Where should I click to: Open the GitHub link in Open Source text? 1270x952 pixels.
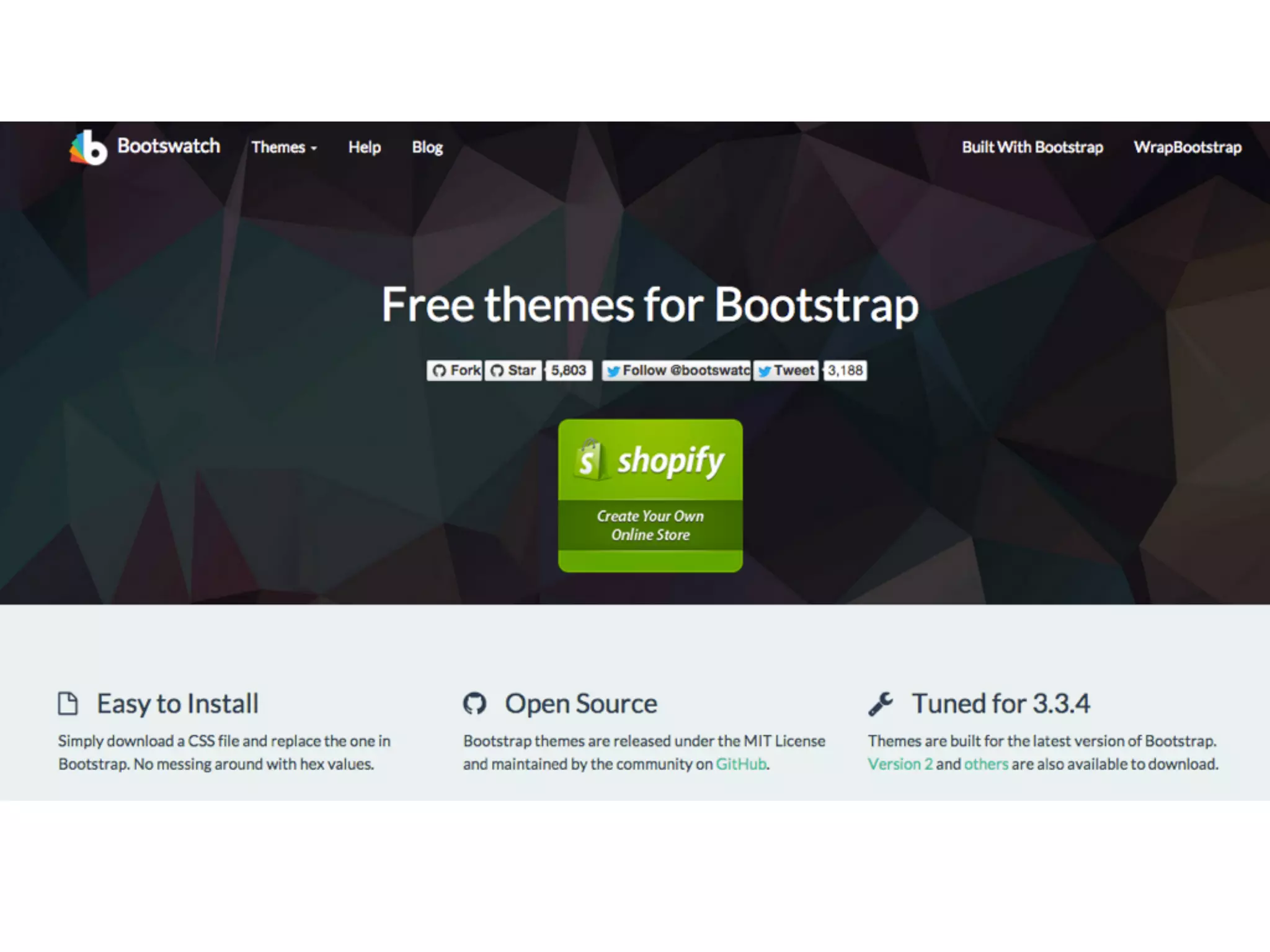click(x=741, y=764)
